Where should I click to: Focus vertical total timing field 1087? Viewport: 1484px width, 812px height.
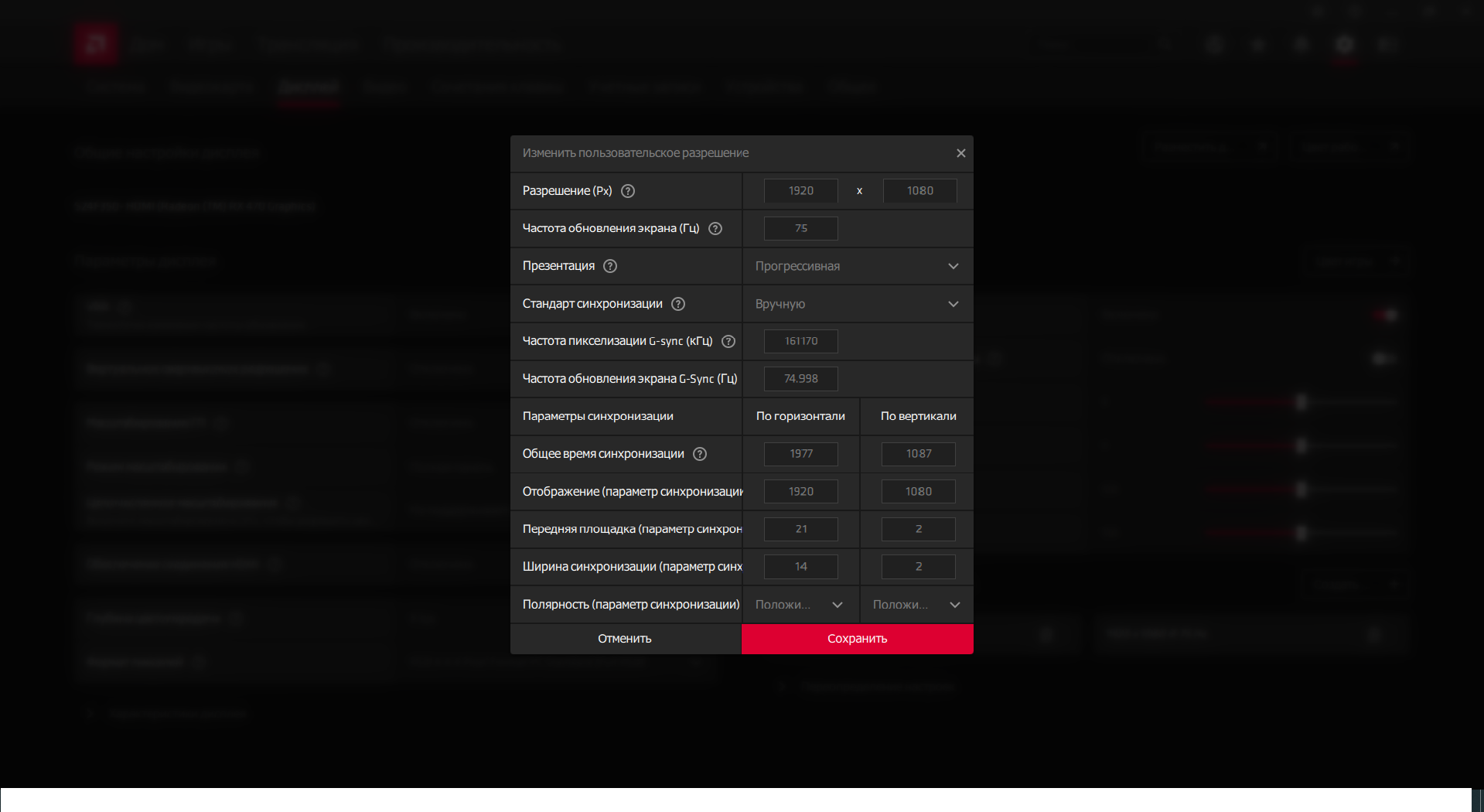tap(919, 454)
